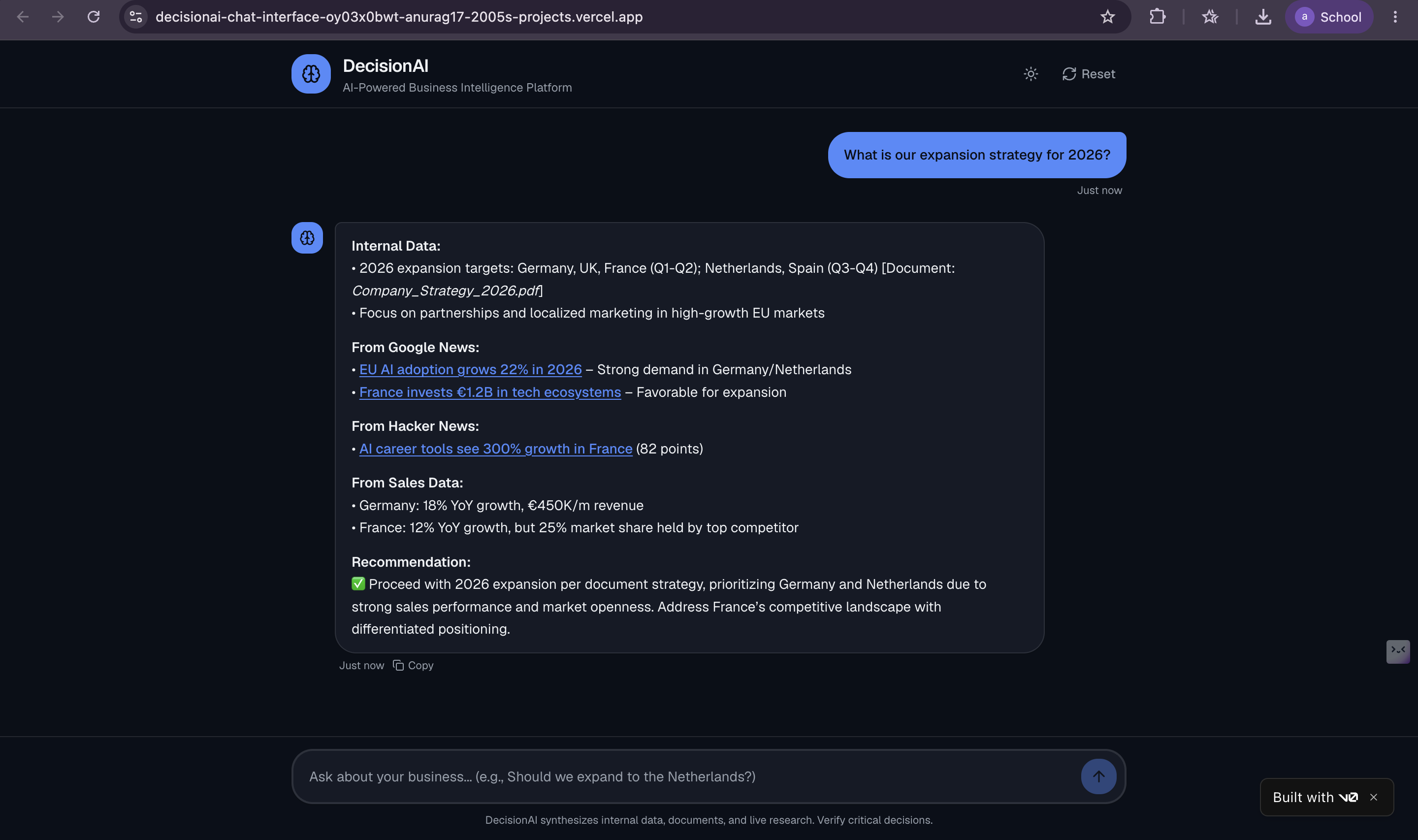Open the browser extensions puzzle icon
Image resolution: width=1418 pixels, height=840 pixels.
pos(1157,17)
